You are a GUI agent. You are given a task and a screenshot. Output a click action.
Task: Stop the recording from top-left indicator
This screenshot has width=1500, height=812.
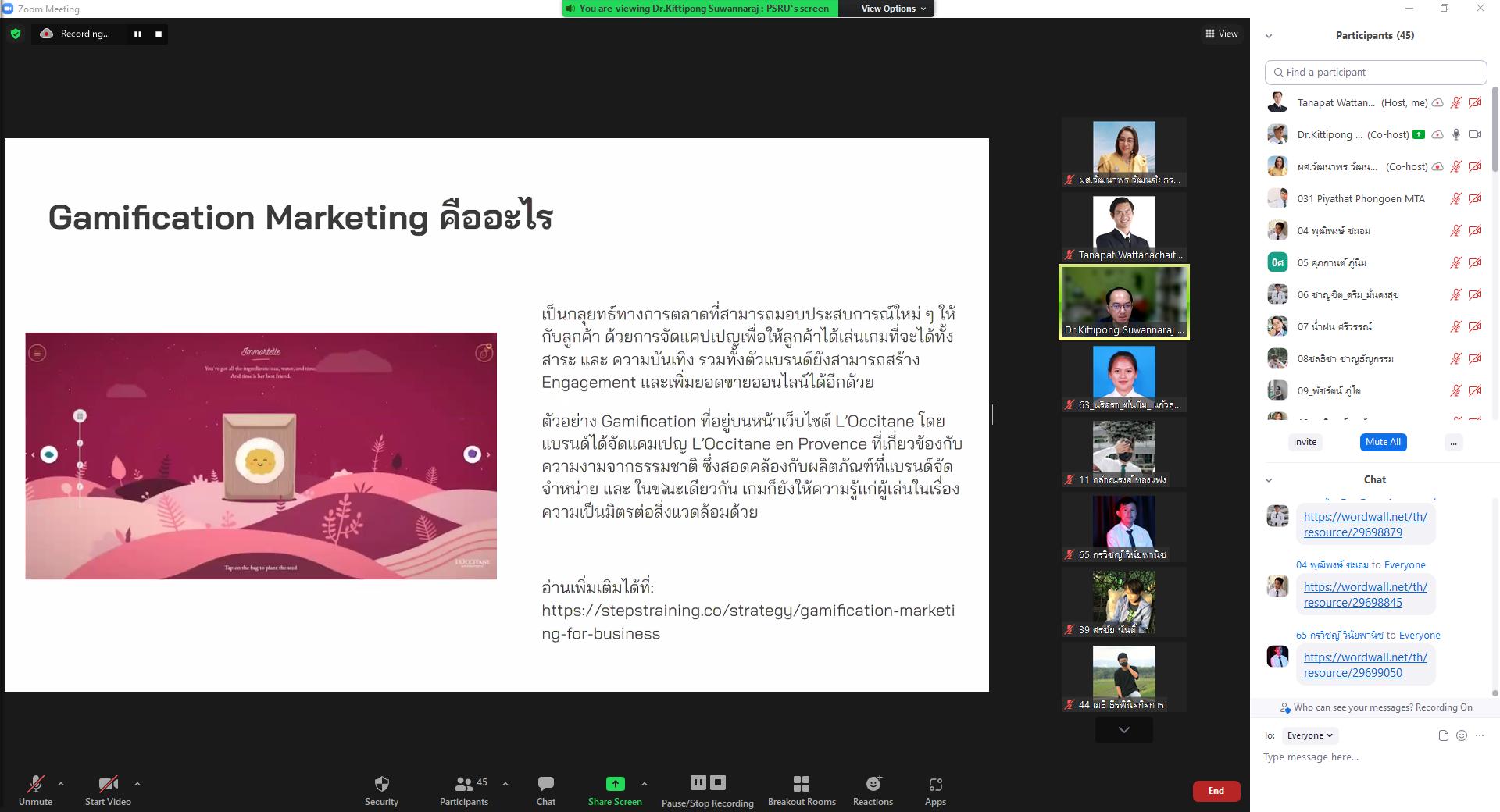pyautogui.click(x=159, y=34)
